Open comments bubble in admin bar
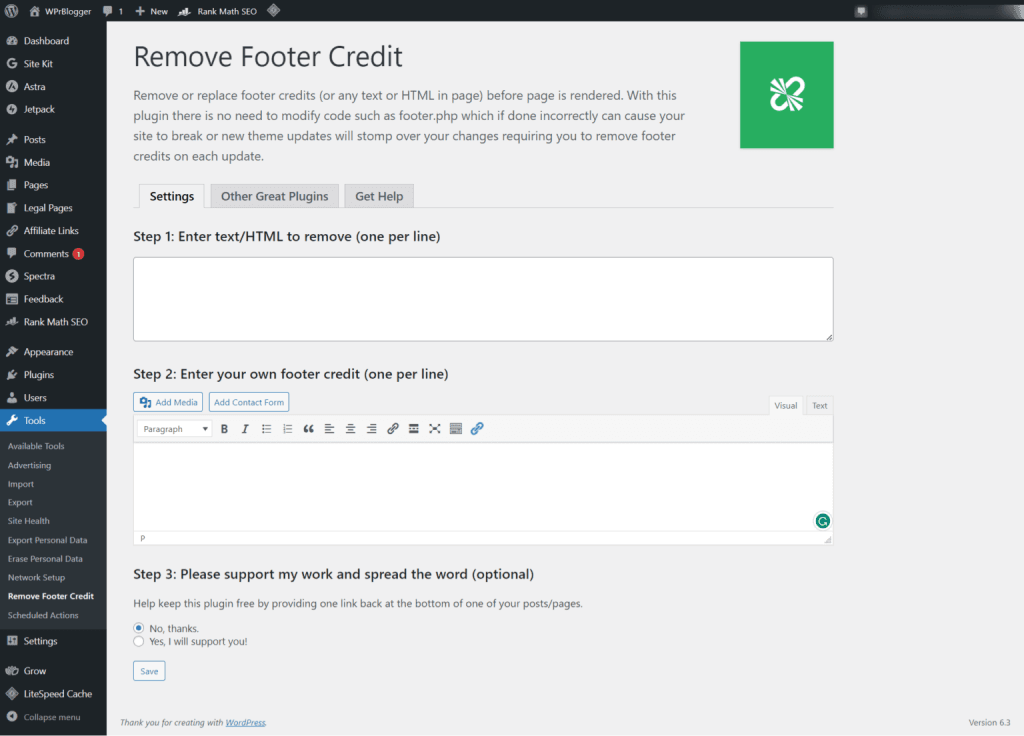1024x736 pixels. tap(113, 11)
